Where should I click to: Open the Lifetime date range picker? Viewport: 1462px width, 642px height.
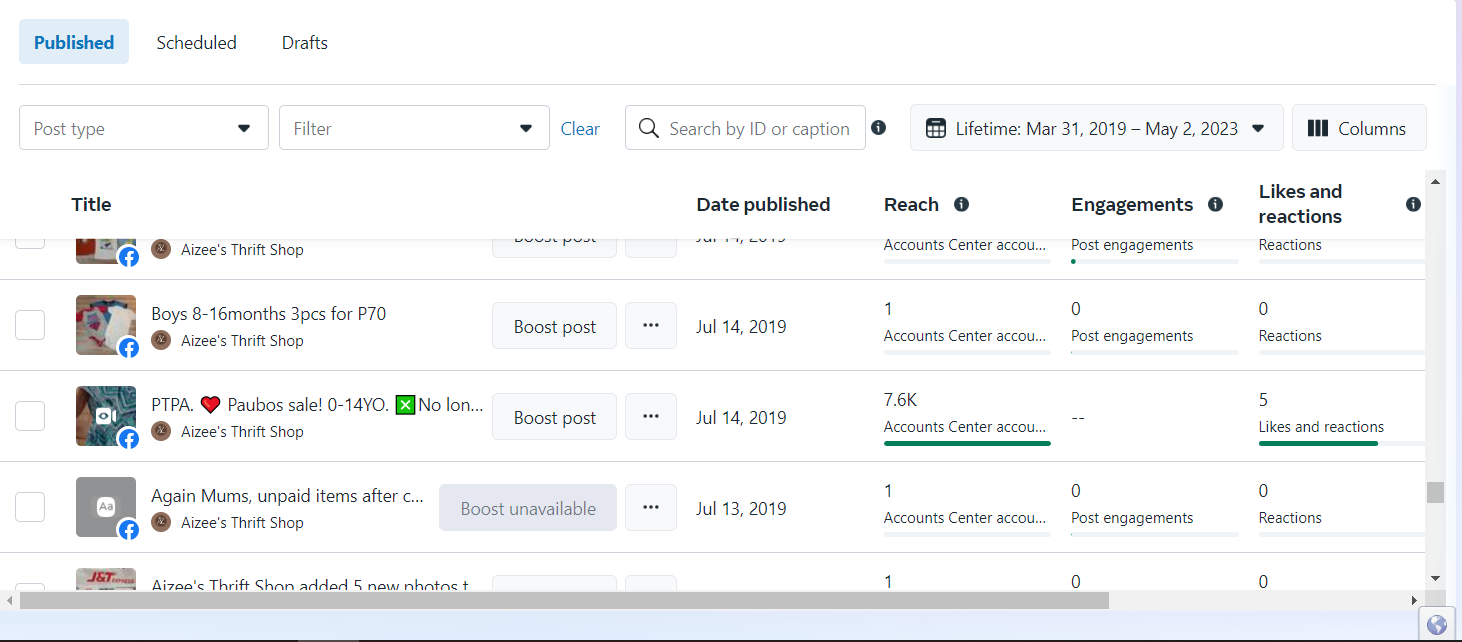(1096, 128)
